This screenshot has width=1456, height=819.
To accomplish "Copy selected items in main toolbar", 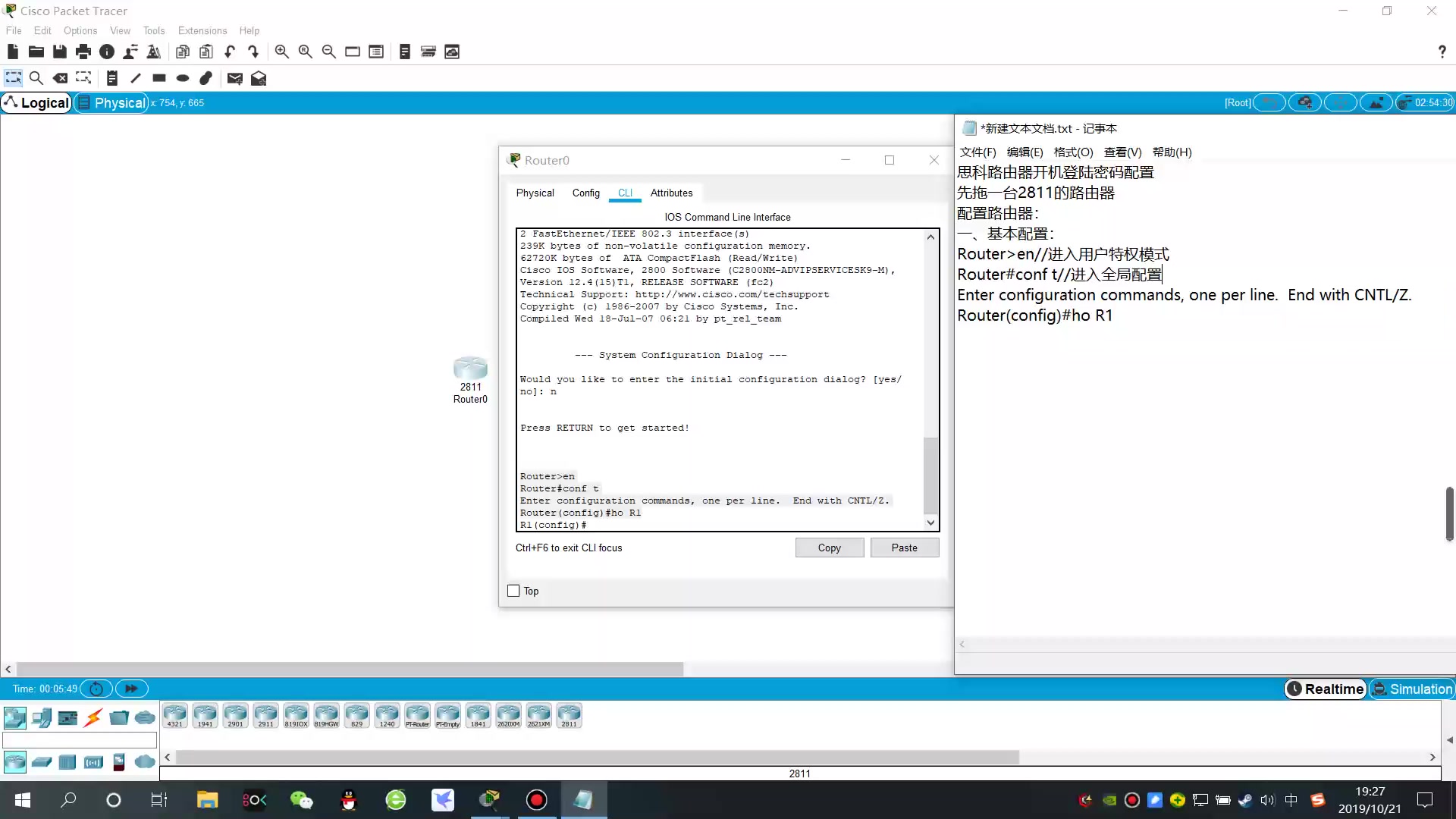I will point(182,52).
